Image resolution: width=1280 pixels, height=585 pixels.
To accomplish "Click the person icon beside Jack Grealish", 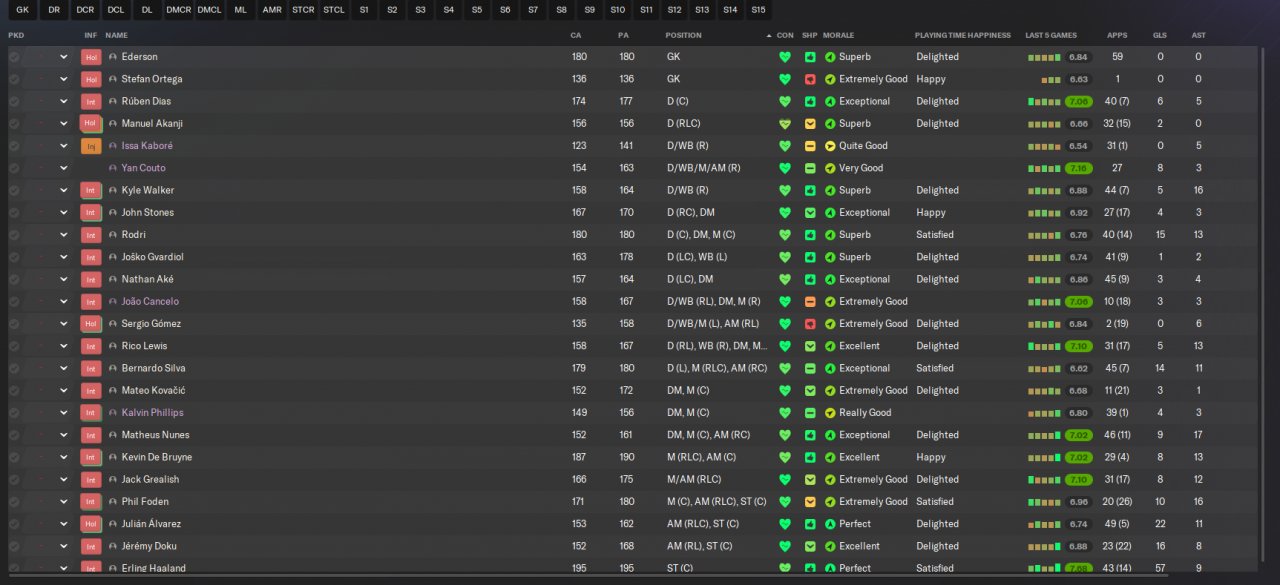I will 113,479.
